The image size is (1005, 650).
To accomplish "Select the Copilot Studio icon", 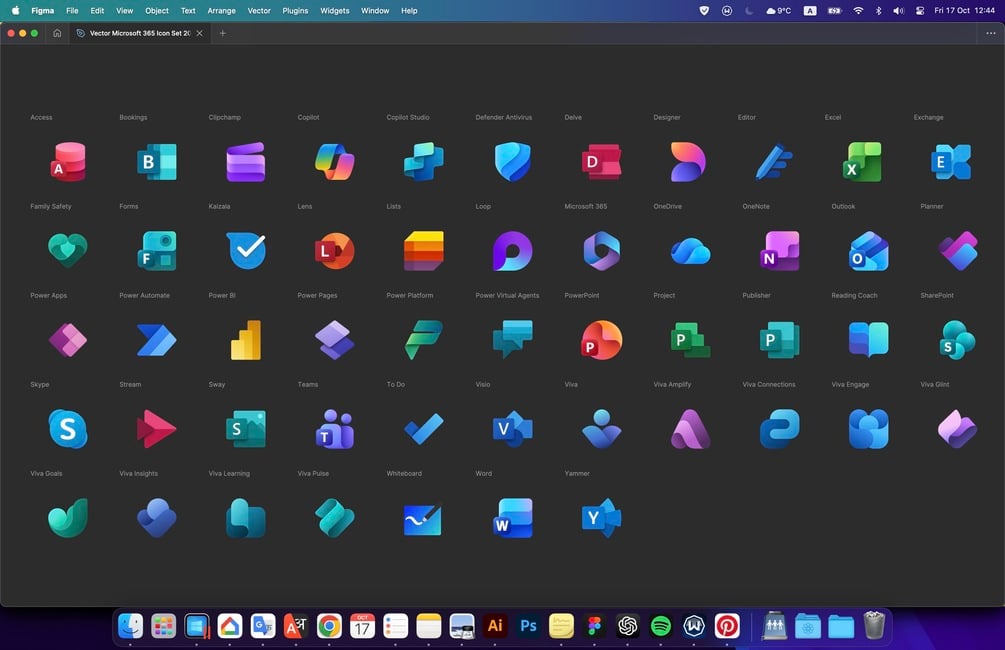I will click(x=424, y=162).
